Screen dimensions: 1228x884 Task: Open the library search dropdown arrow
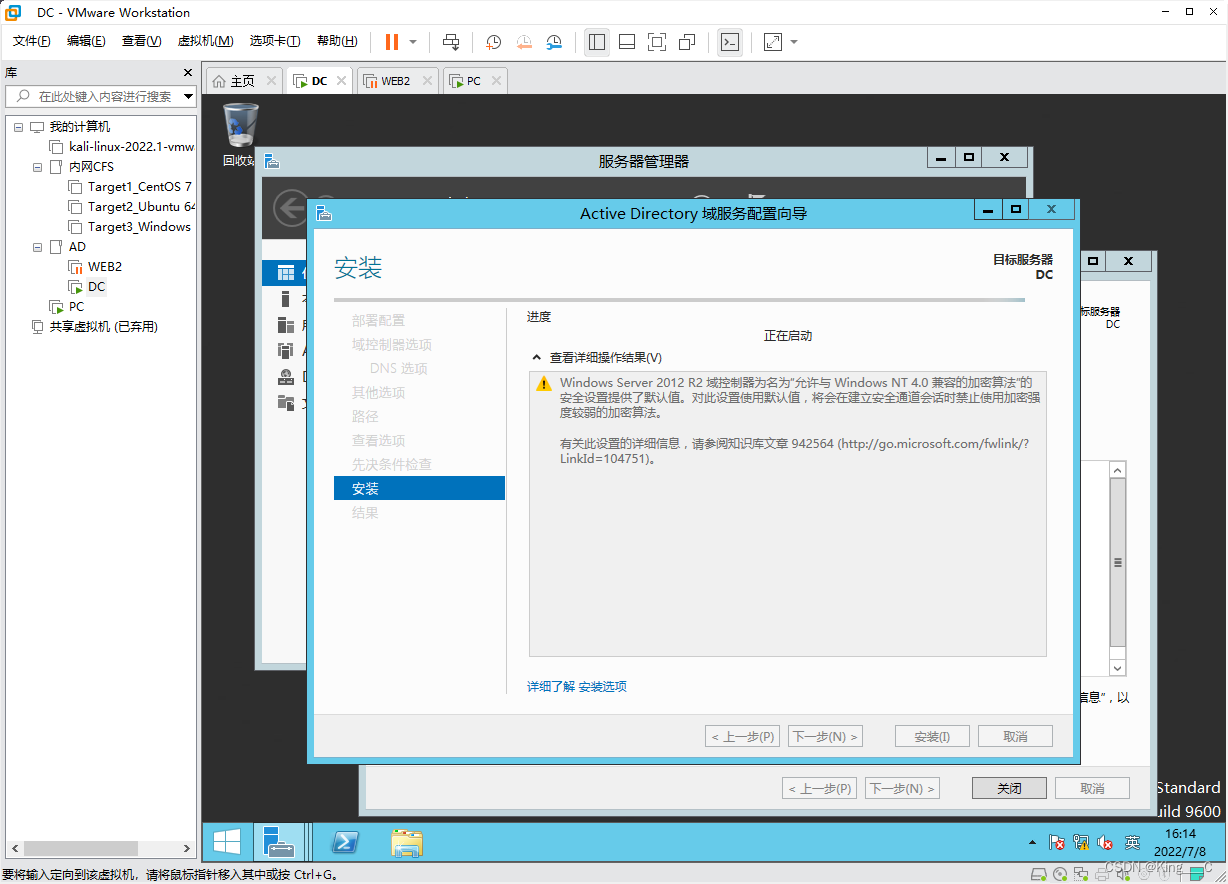coord(189,96)
